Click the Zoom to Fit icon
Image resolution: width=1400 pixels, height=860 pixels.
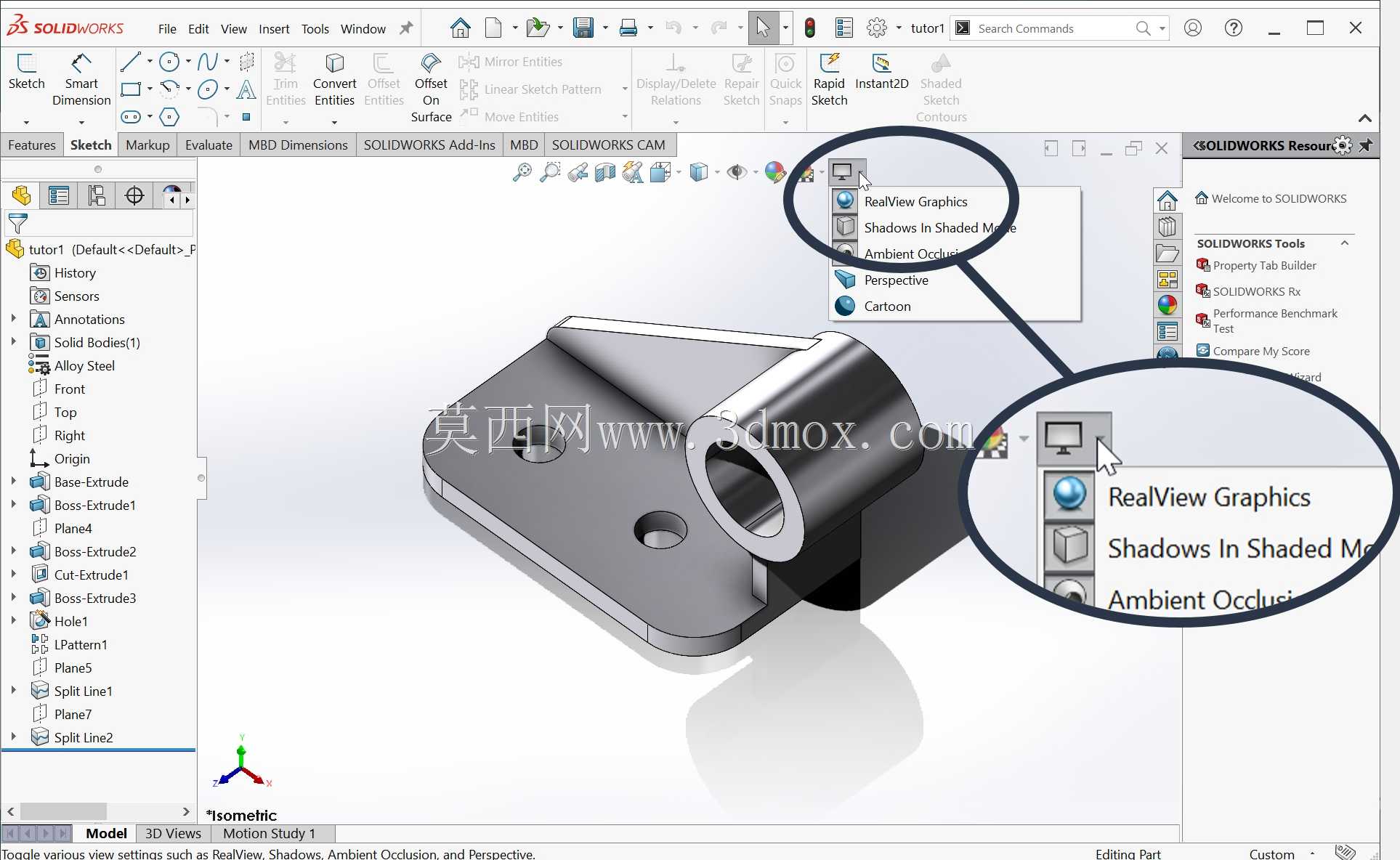tap(522, 172)
